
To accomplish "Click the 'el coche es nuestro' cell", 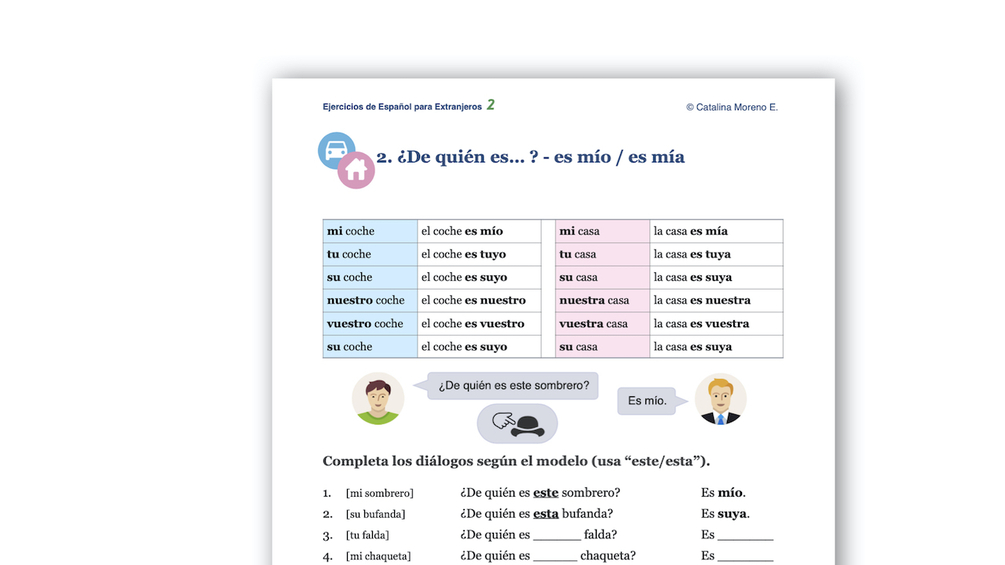I will click(x=479, y=300).
